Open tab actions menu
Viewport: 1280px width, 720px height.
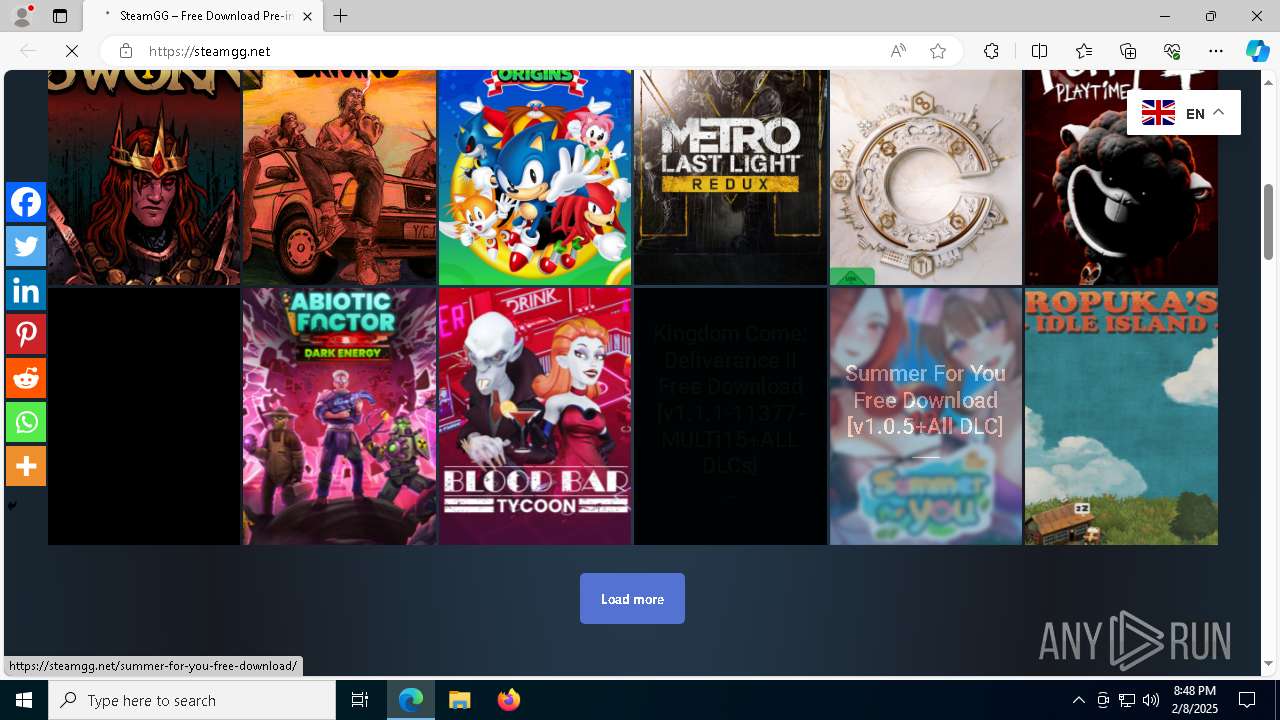click(60, 16)
